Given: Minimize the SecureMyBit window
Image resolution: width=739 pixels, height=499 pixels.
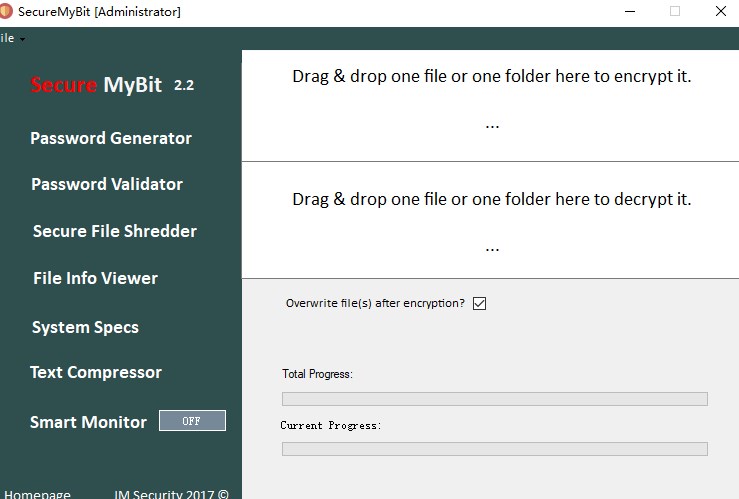Looking at the screenshot, I should tap(629, 11).
